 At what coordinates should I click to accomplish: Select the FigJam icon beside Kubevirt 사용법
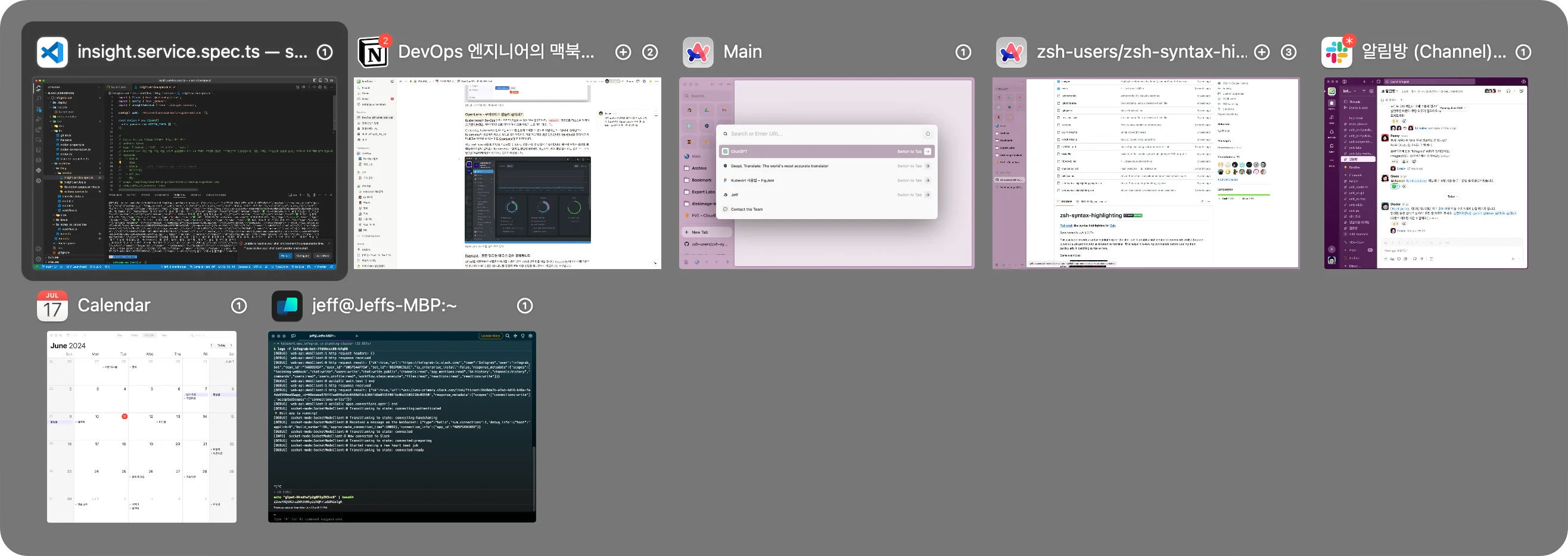tap(725, 180)
